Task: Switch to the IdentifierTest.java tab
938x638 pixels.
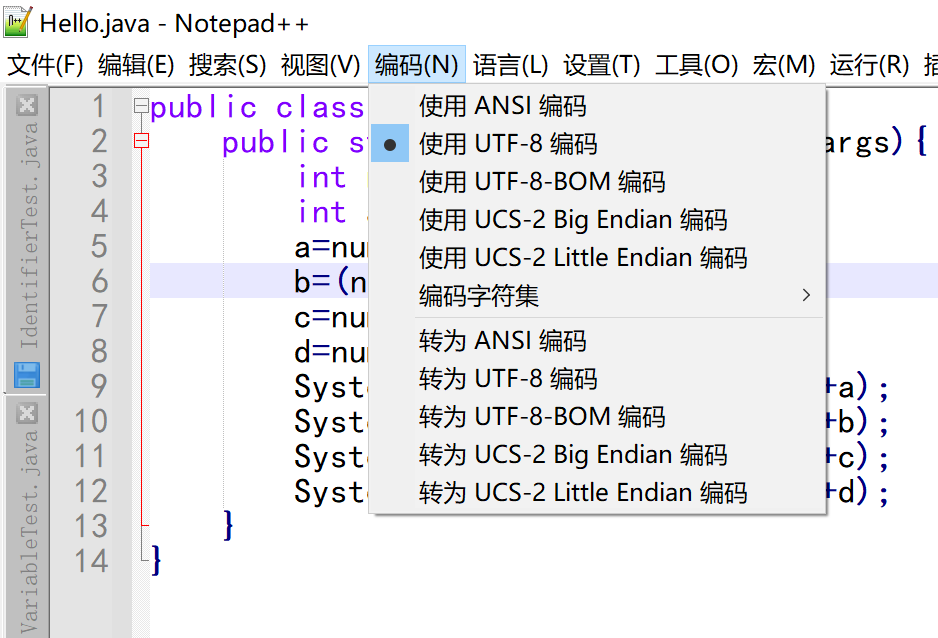Action: coord(27,236)
